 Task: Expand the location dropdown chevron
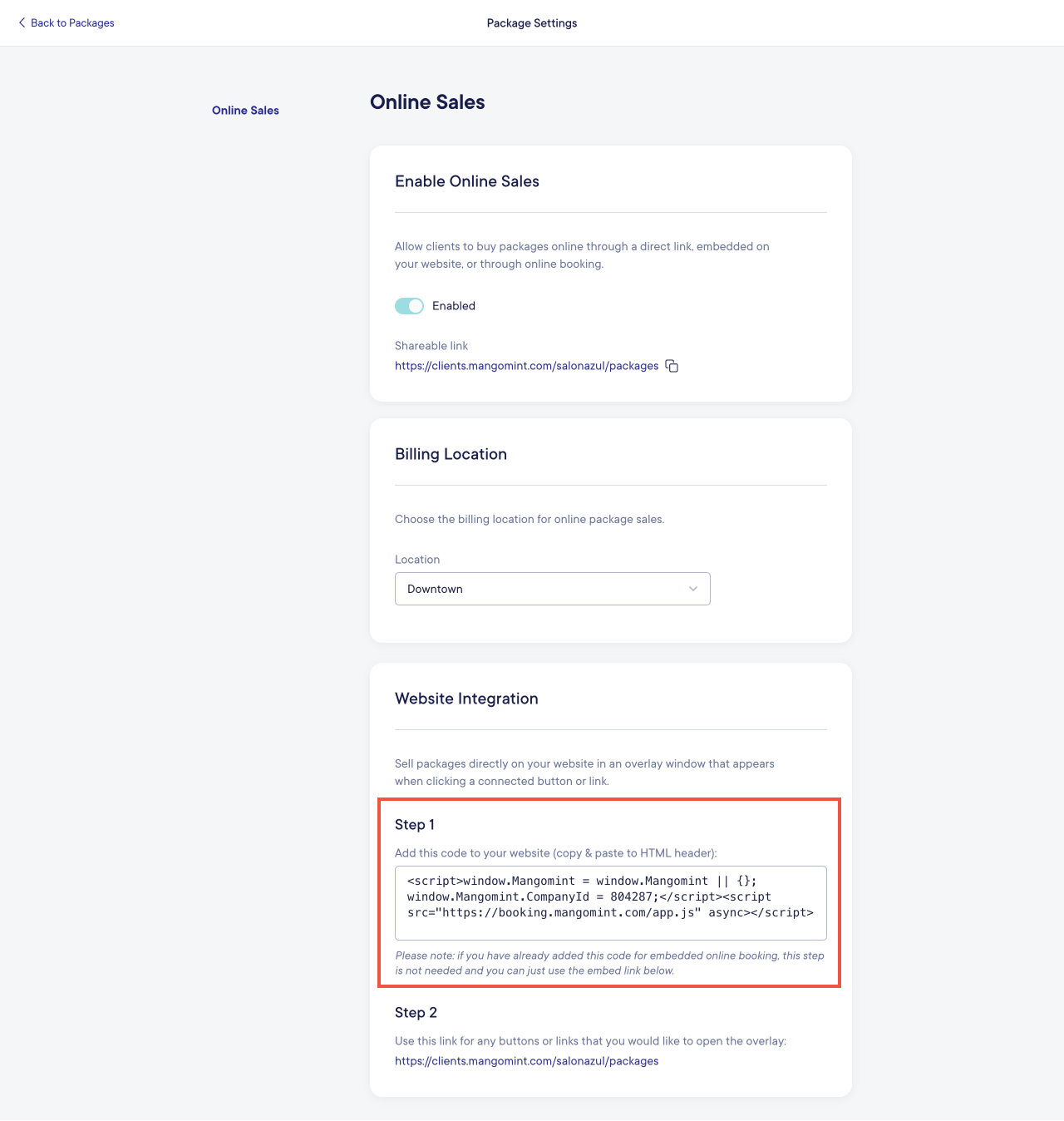[693, 589]
